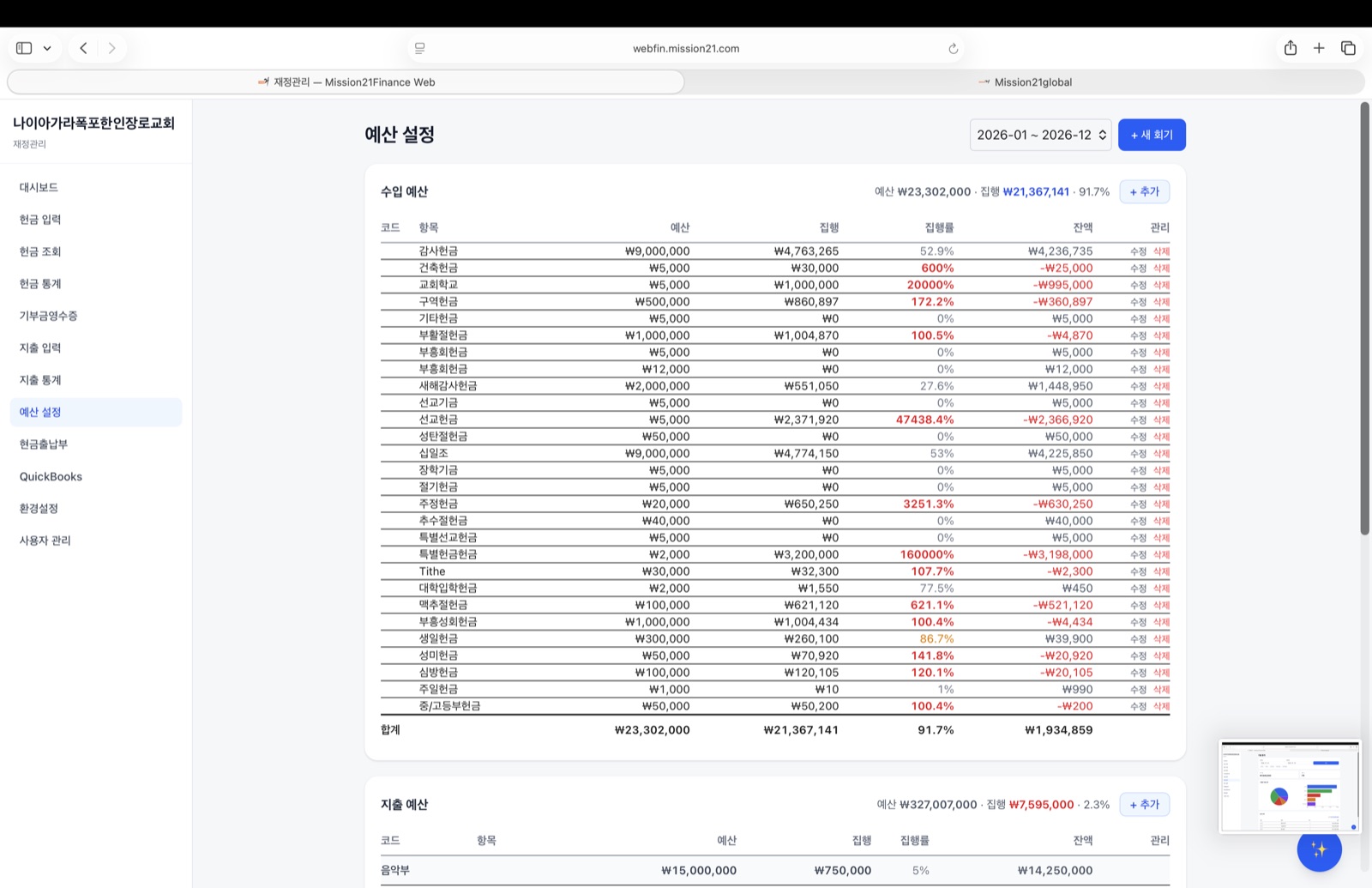Open the reader page settings icon

click(419, 48)
